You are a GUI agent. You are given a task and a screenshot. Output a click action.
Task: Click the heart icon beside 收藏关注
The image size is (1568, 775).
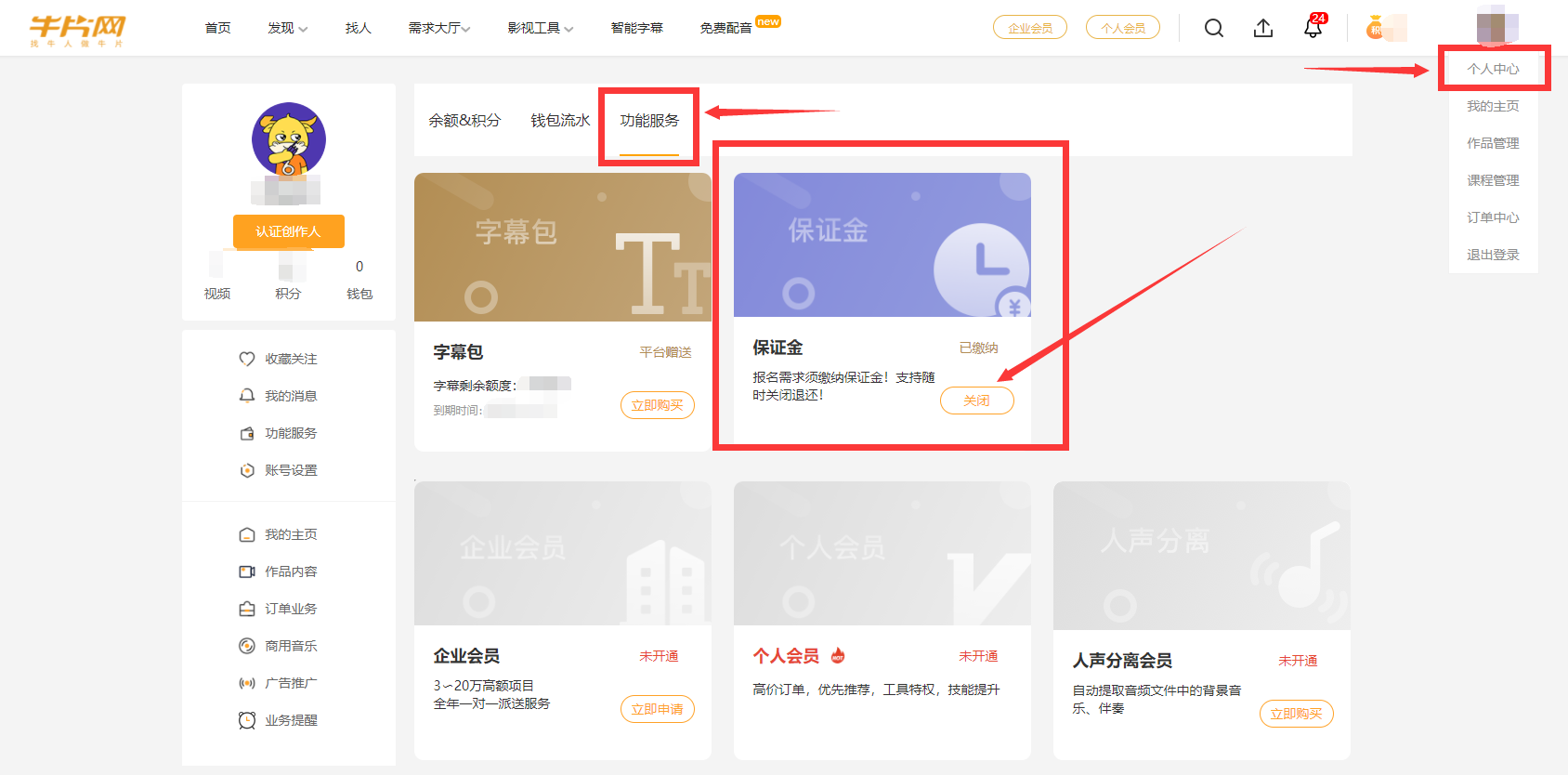[246, 359]
